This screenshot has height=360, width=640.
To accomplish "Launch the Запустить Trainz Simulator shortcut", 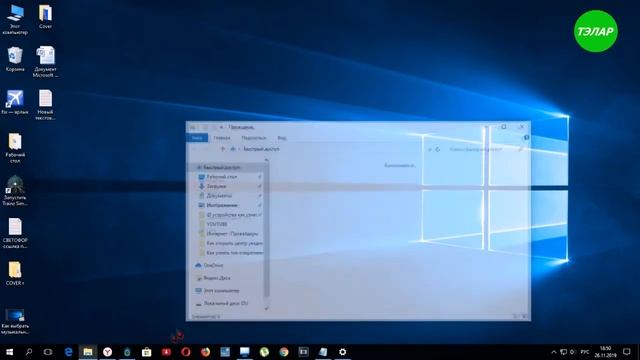I will (x=15, y=191).
